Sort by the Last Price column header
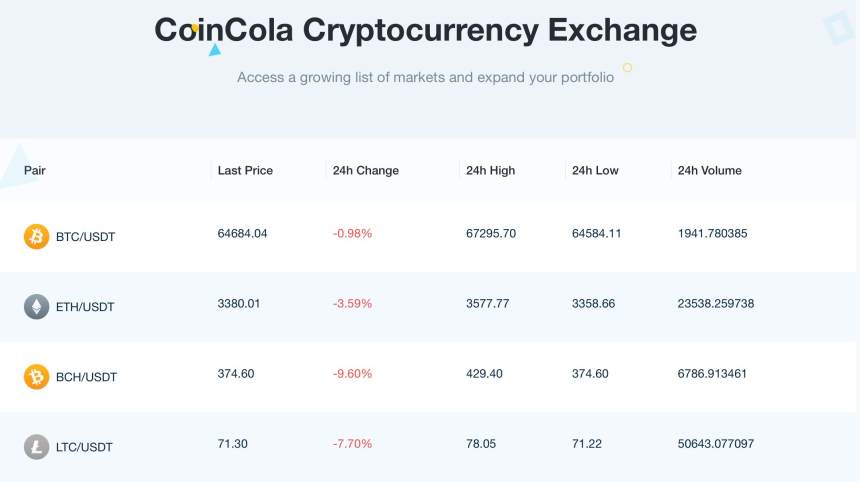 [245, 171]
